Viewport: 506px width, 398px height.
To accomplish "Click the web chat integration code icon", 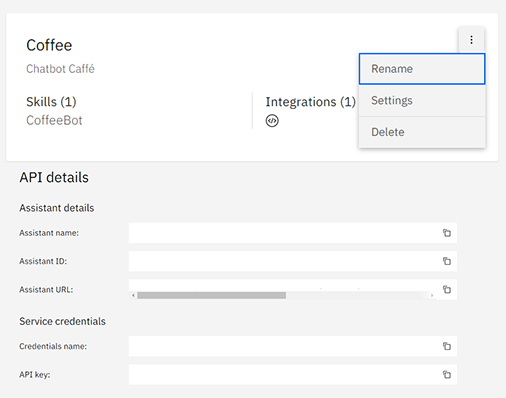I will click(x=272, y=121).
